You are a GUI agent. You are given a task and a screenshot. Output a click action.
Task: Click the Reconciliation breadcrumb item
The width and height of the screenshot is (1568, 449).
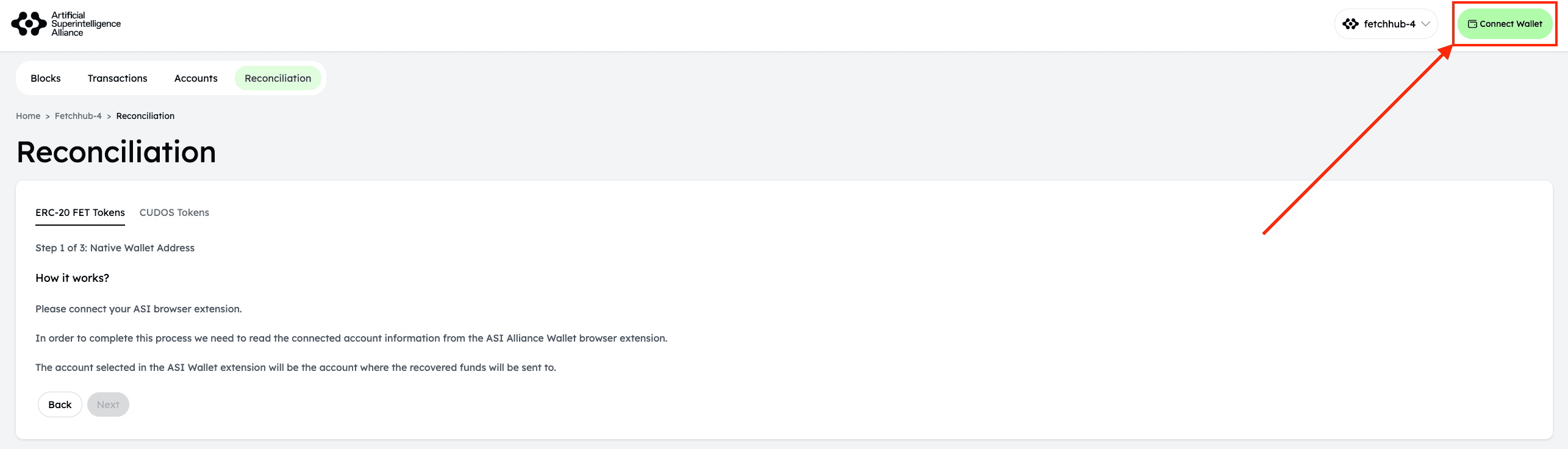tap(145, 116)
